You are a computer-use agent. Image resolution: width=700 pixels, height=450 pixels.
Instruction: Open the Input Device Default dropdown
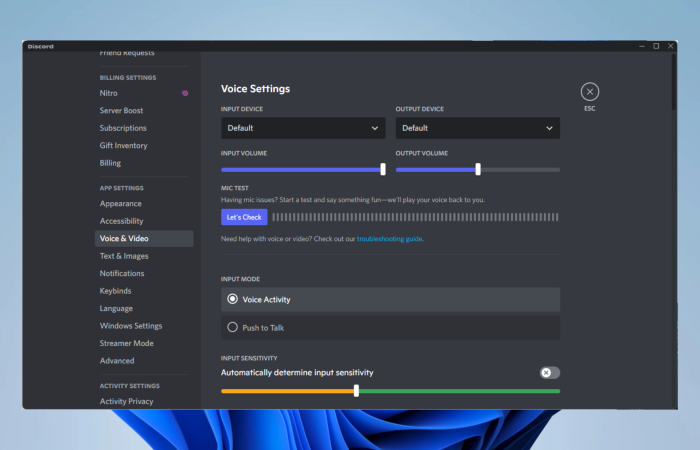click(303, 128)
